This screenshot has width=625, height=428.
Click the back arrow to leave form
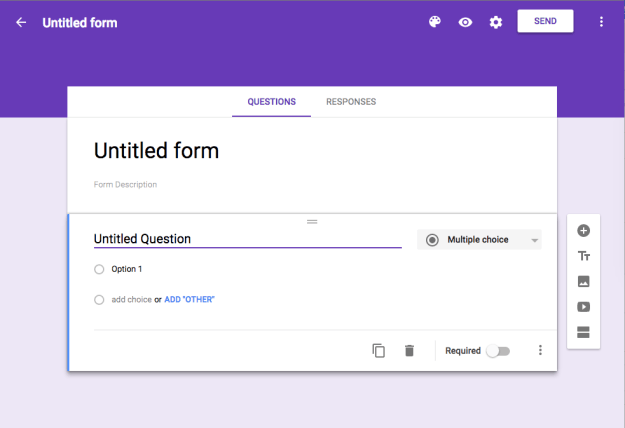[x=21, y=22]
